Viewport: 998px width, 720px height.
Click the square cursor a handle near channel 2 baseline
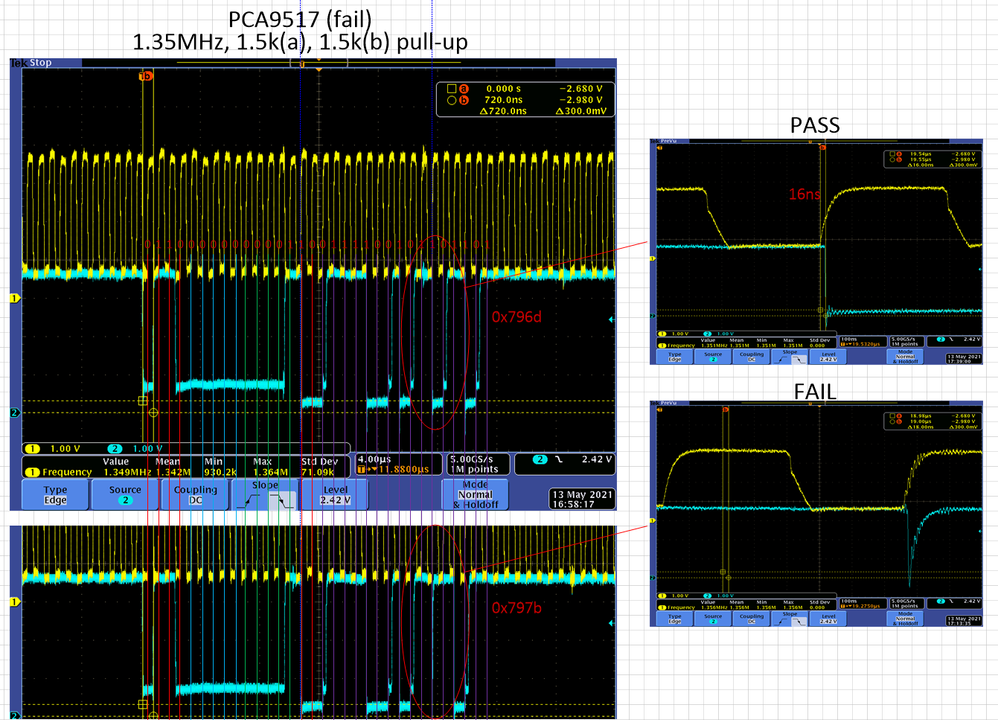143,401
